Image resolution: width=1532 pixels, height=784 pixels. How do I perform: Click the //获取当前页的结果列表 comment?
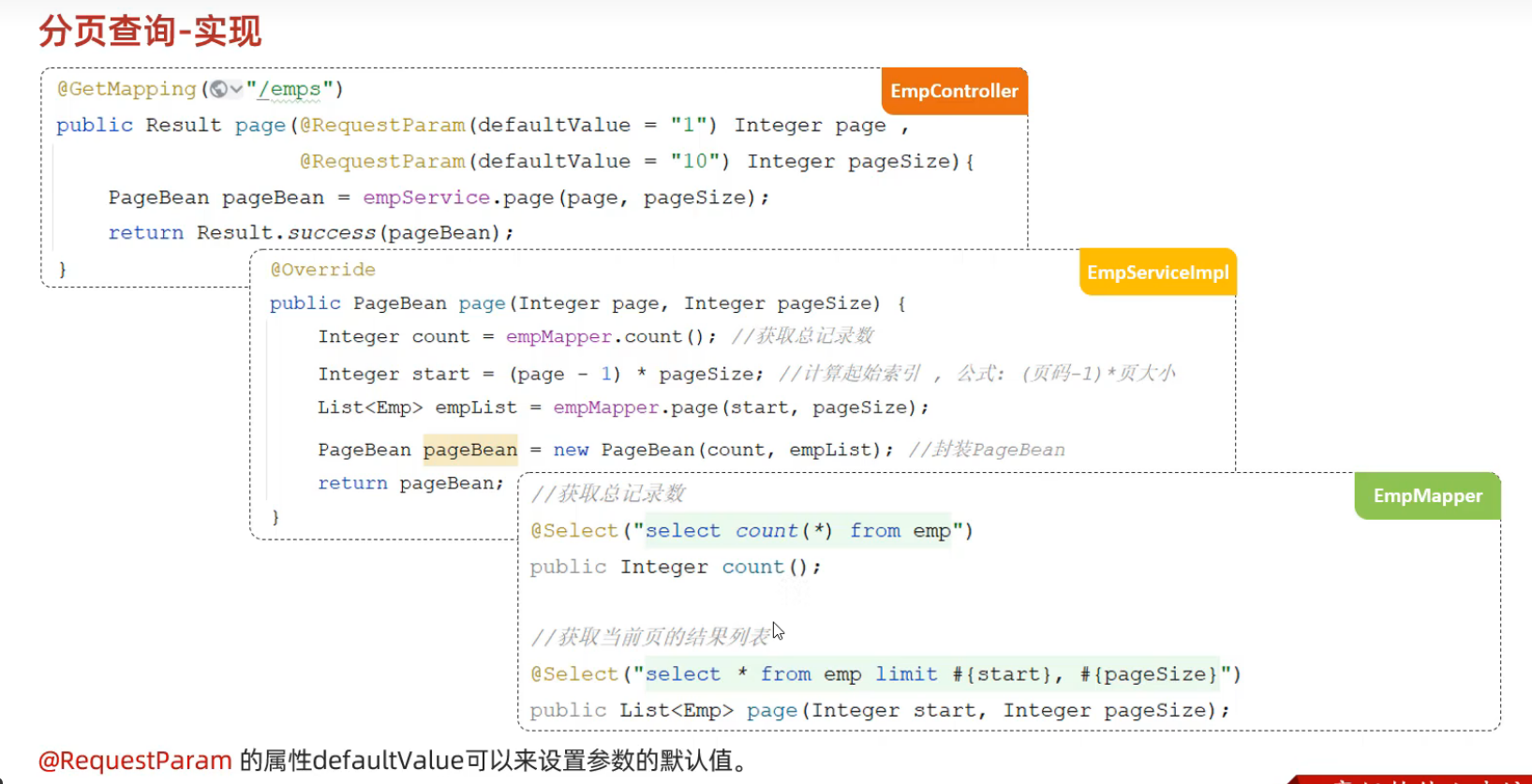(650, 637)
